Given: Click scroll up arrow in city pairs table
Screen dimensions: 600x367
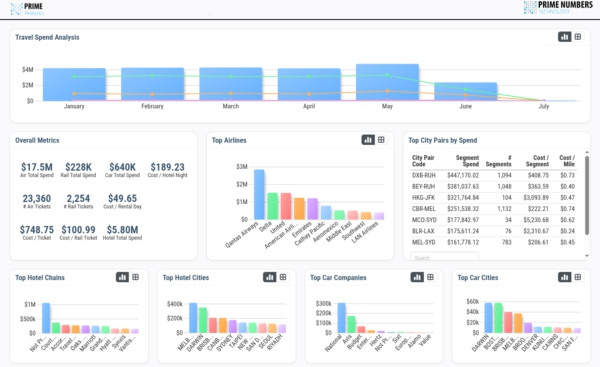Looking at the screenshot, I should (x=587, y=152).
